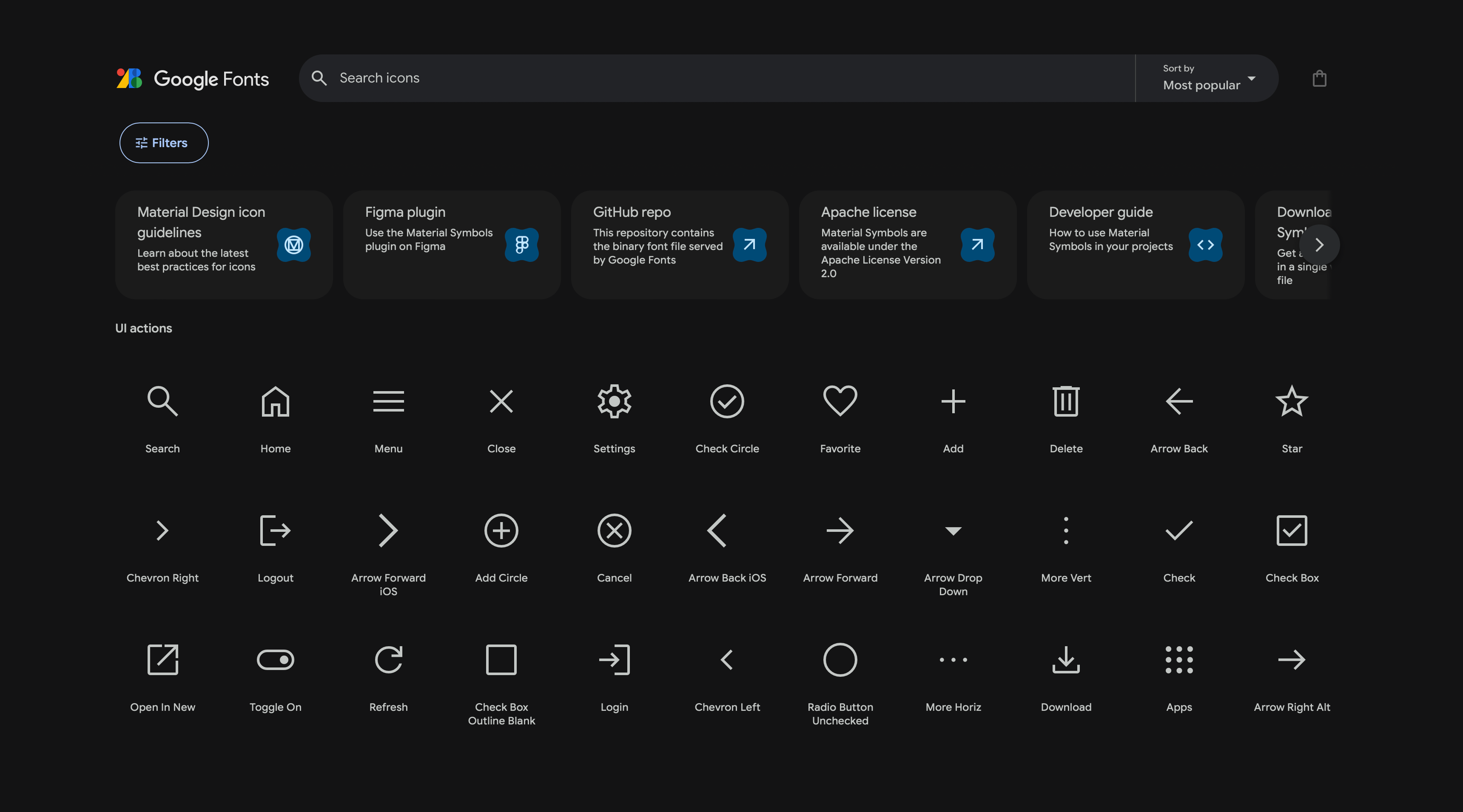Select the Delete trash icon
The width and height of the screenshot is (1463, 812).
point(1065,401)
